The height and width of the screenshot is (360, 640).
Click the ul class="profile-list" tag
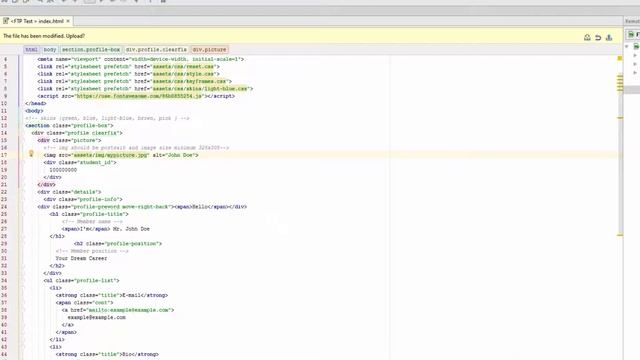tap(81, 281)
